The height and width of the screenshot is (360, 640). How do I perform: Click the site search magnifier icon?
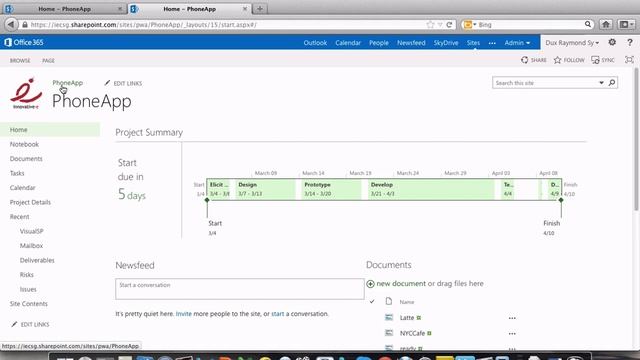coord(612,83)
